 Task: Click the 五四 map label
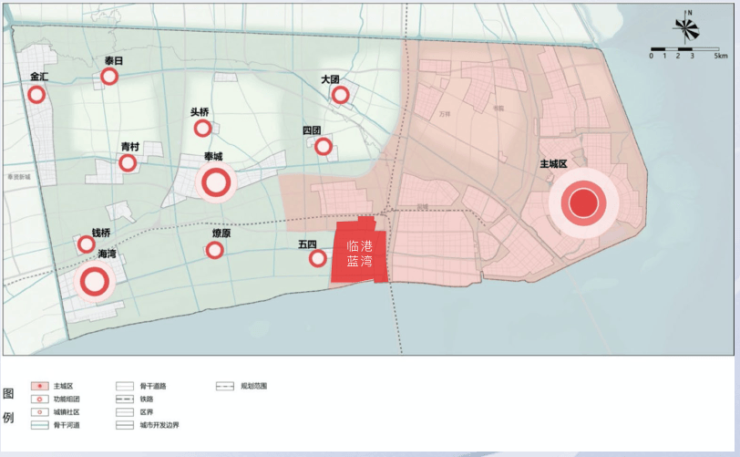point(307,244)
